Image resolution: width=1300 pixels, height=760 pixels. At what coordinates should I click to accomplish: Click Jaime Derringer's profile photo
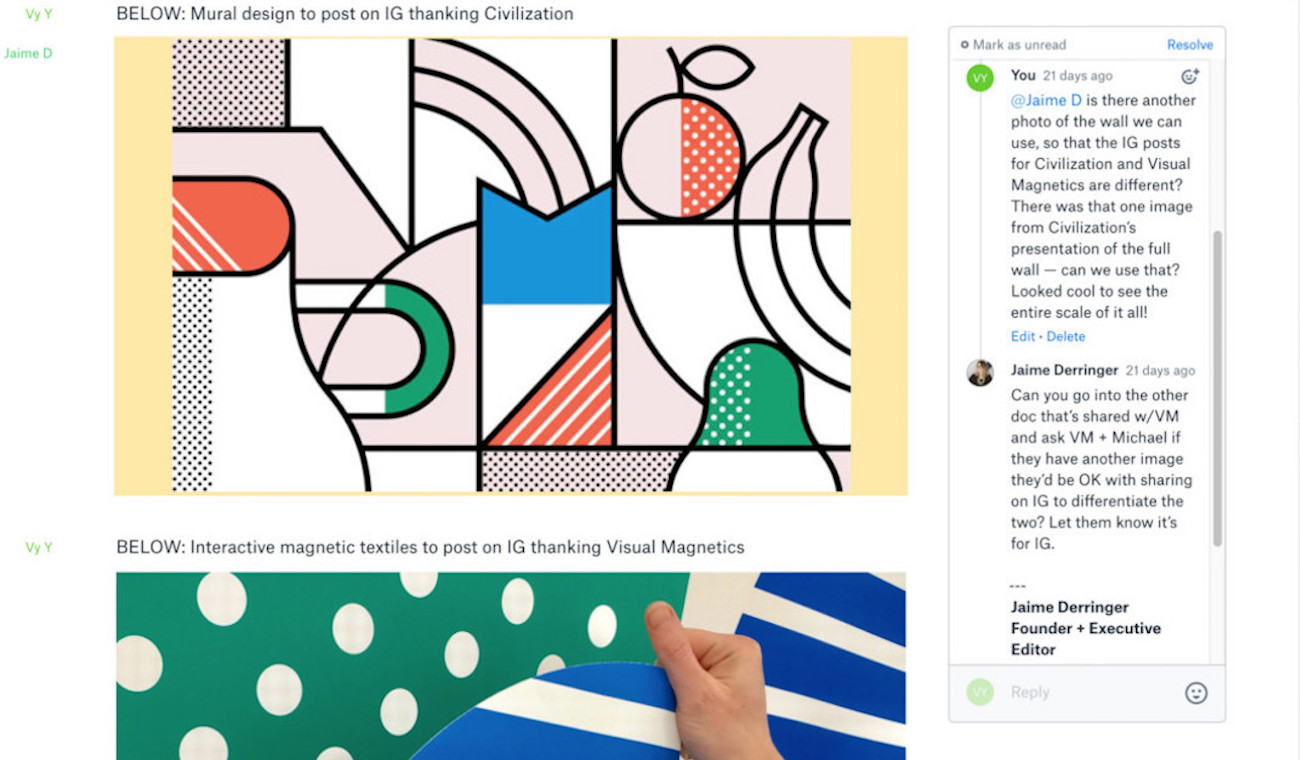[980, 372]
